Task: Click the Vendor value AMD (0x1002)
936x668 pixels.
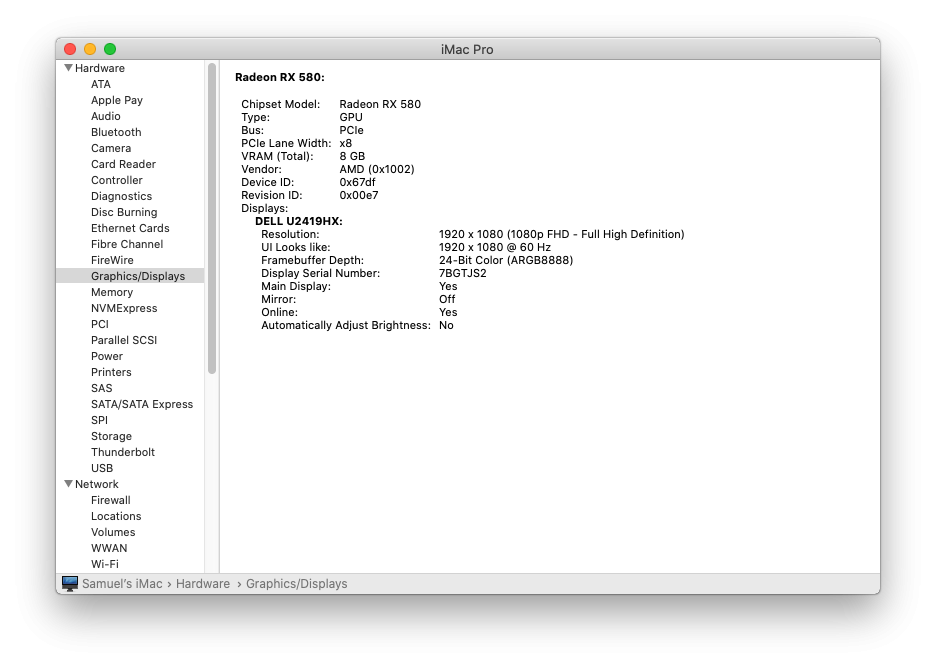Action: [x=377, y=170]
